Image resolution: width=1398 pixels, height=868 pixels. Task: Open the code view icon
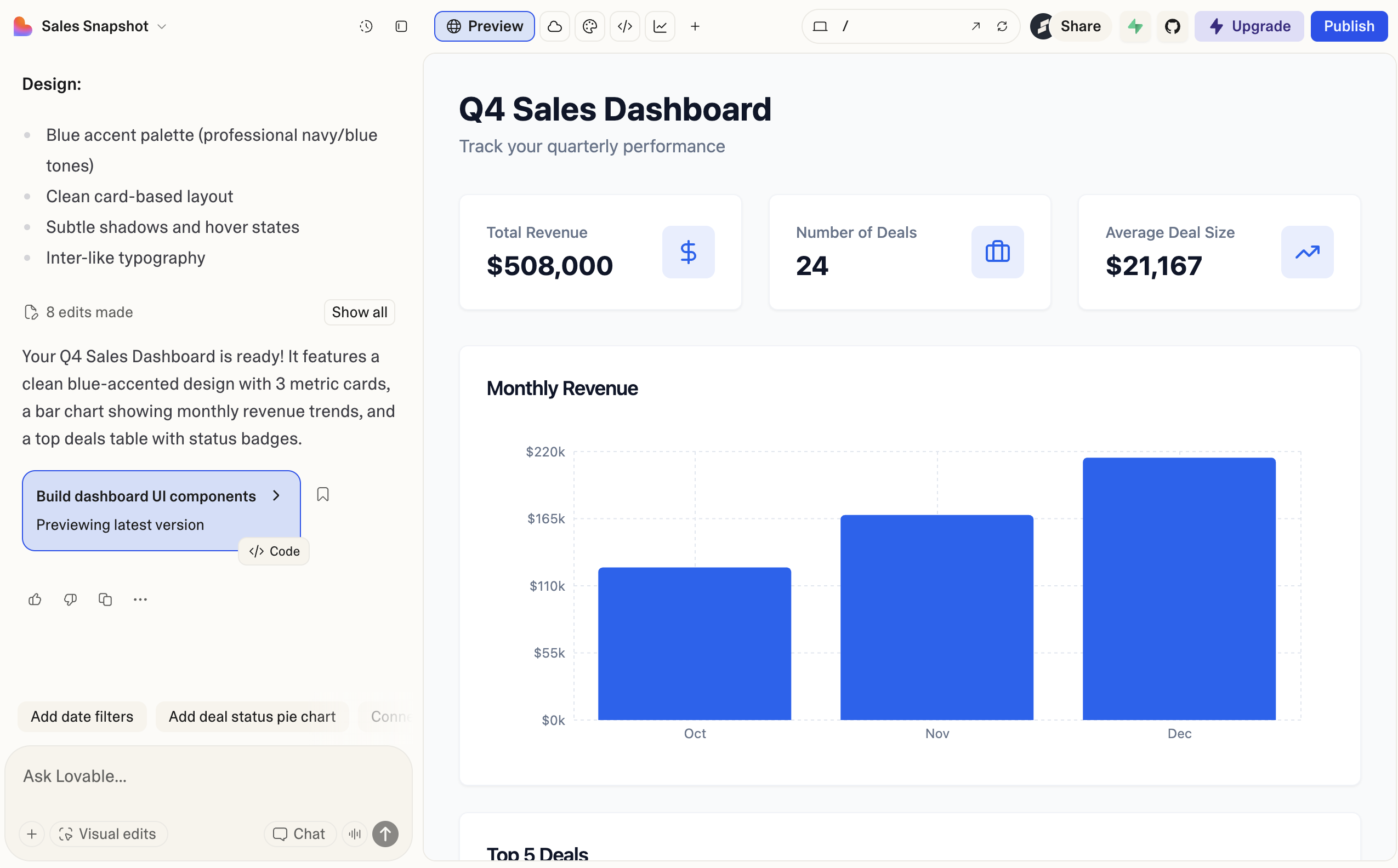[x=625, y=26]
